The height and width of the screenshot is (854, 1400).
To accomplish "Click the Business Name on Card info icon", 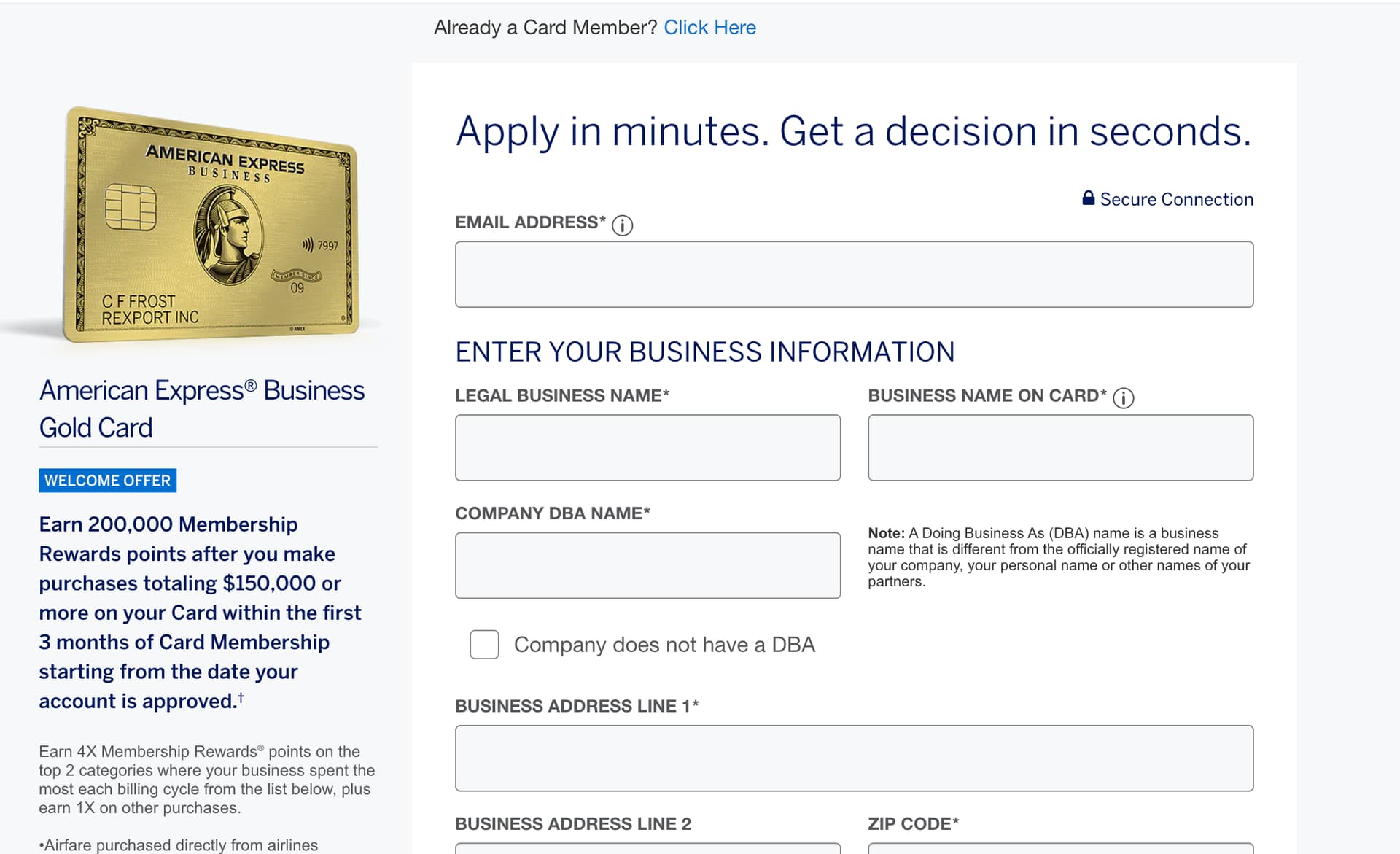I will (x=1124, y=398).
